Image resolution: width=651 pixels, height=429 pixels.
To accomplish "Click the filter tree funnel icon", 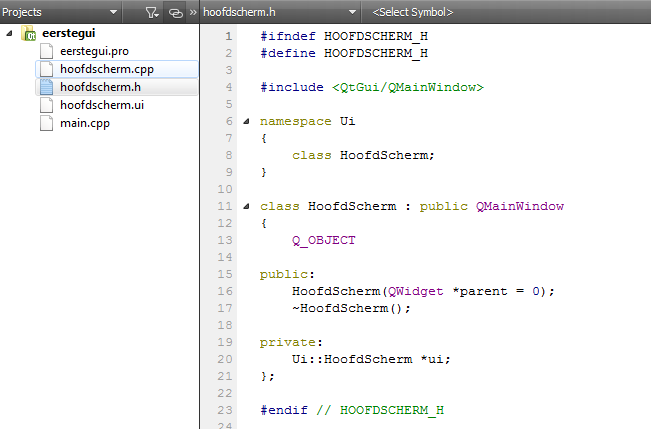I will click(149, 13).
